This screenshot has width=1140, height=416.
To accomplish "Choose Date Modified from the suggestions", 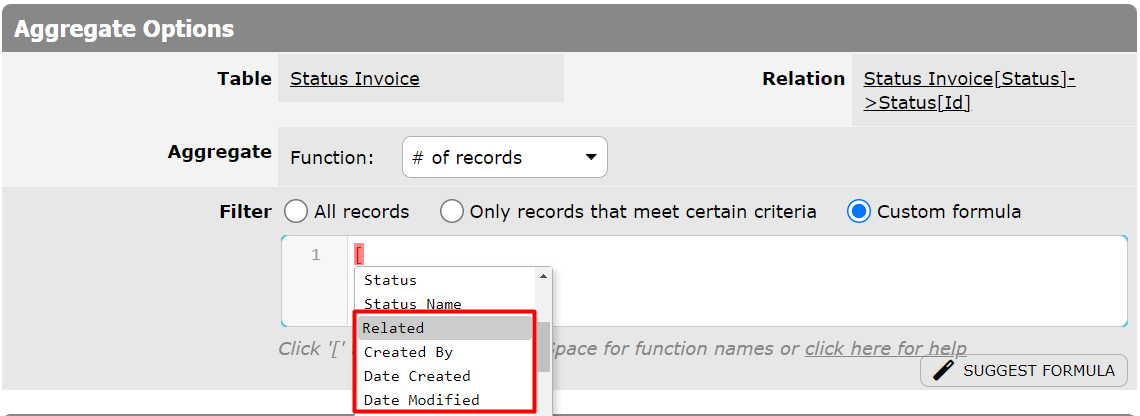I will tap(421, 400).
